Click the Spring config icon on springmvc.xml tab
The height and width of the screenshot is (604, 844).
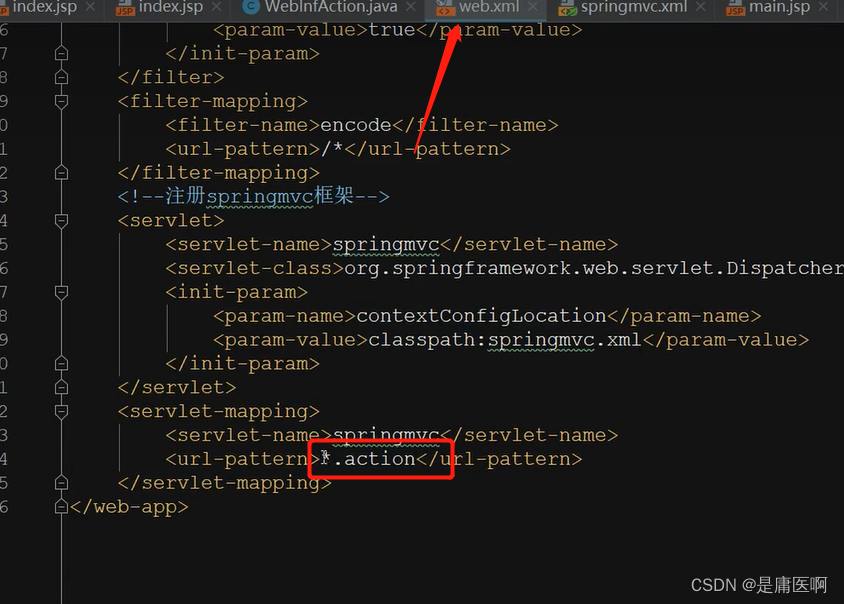[x=567, y=8]
